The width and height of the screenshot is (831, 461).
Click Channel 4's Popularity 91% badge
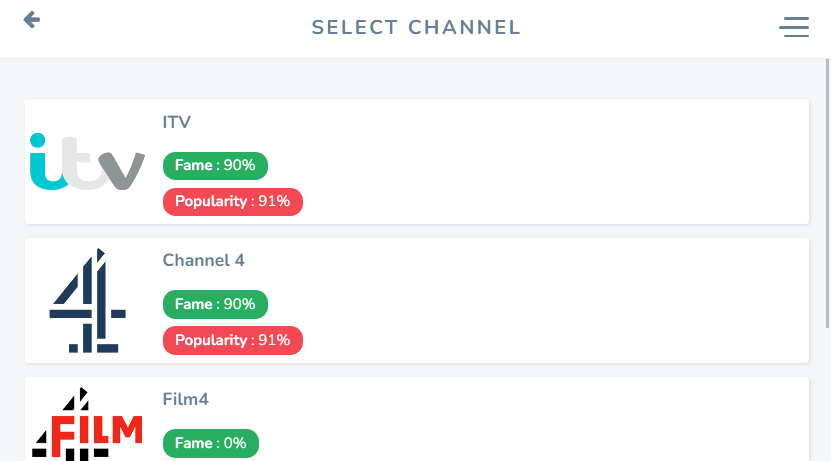(232, 340)
